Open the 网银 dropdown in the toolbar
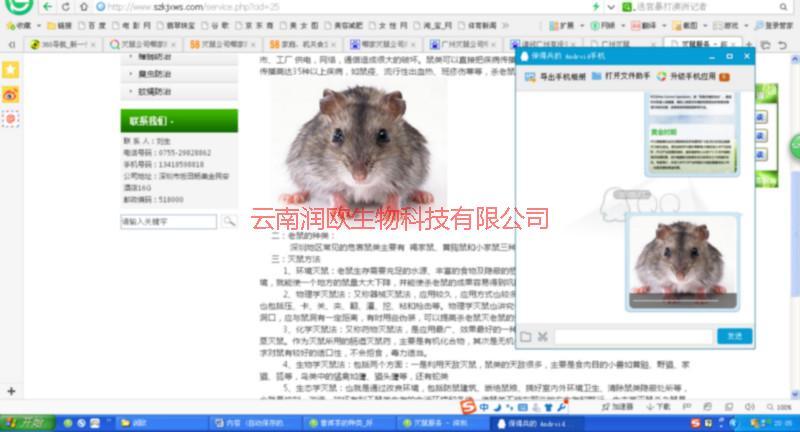800x432 pixels. [x=606, y=25]
